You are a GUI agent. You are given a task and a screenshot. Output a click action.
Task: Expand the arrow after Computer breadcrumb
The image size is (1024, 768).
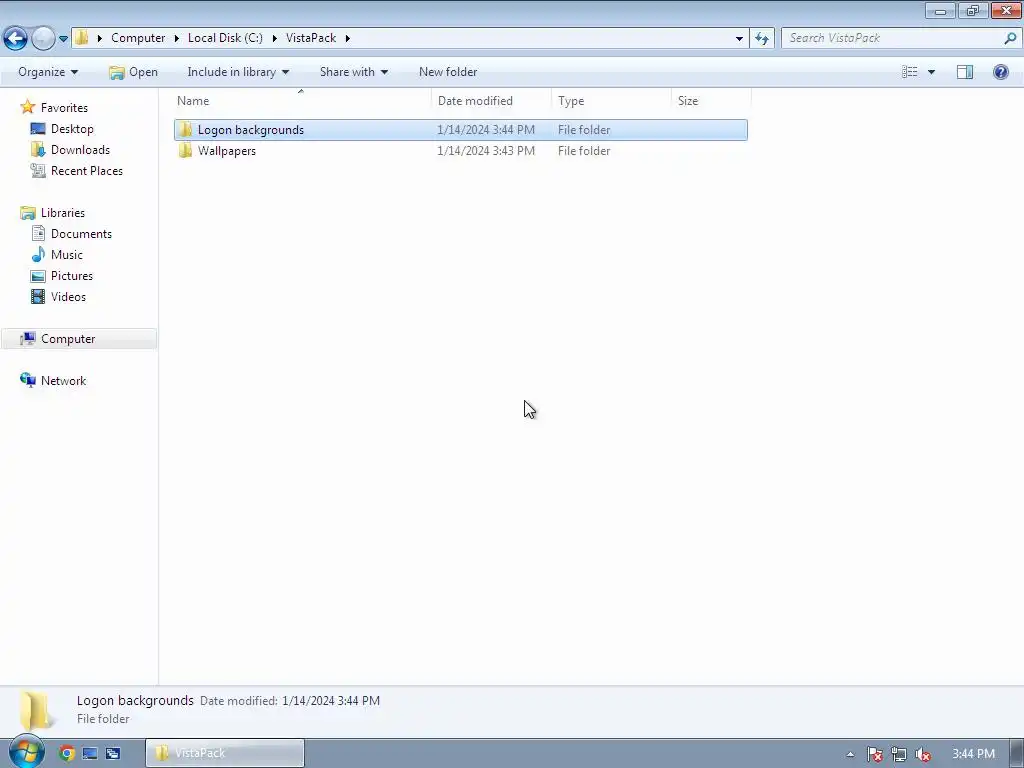[176, 38]
